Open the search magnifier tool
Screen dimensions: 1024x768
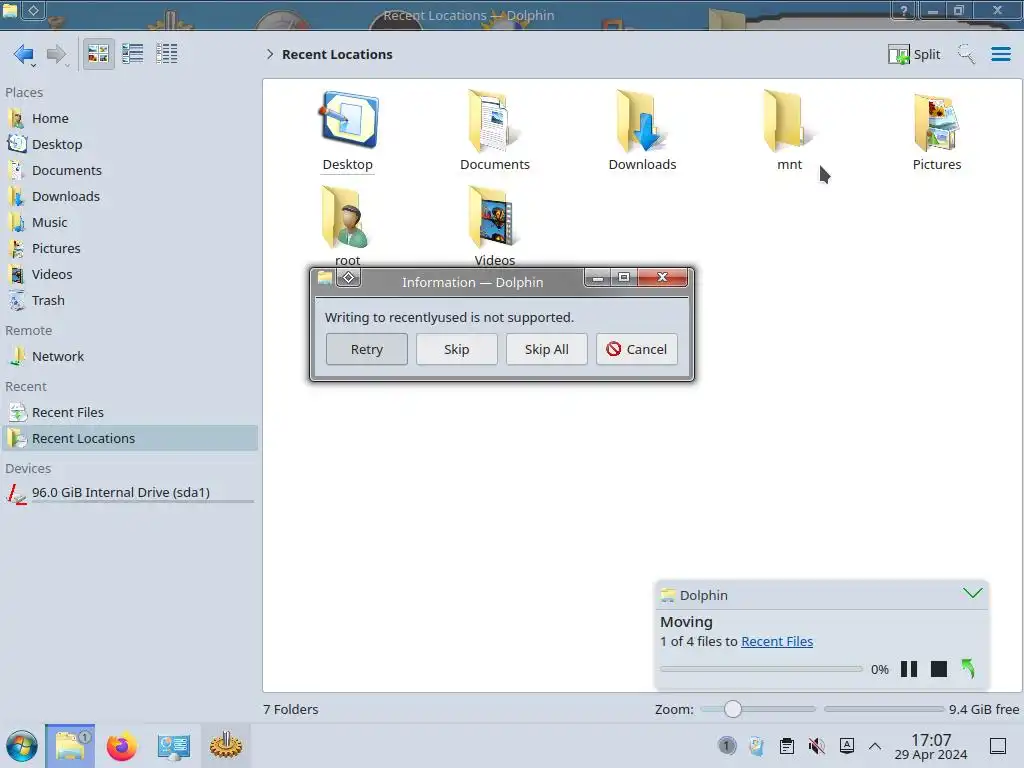coord(966,54)
